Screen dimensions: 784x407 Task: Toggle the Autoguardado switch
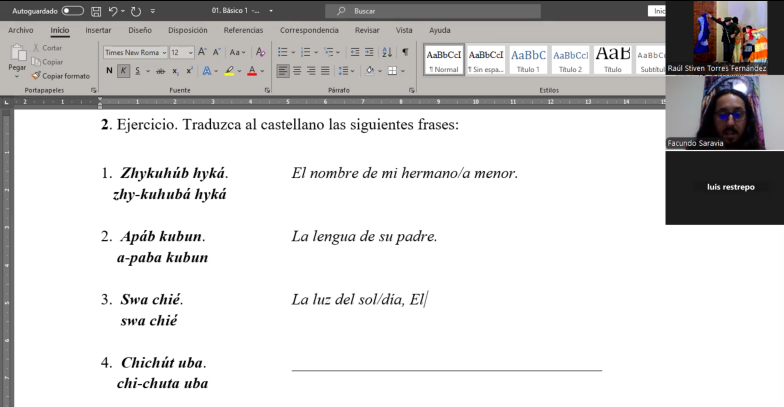tap(72, 10)
